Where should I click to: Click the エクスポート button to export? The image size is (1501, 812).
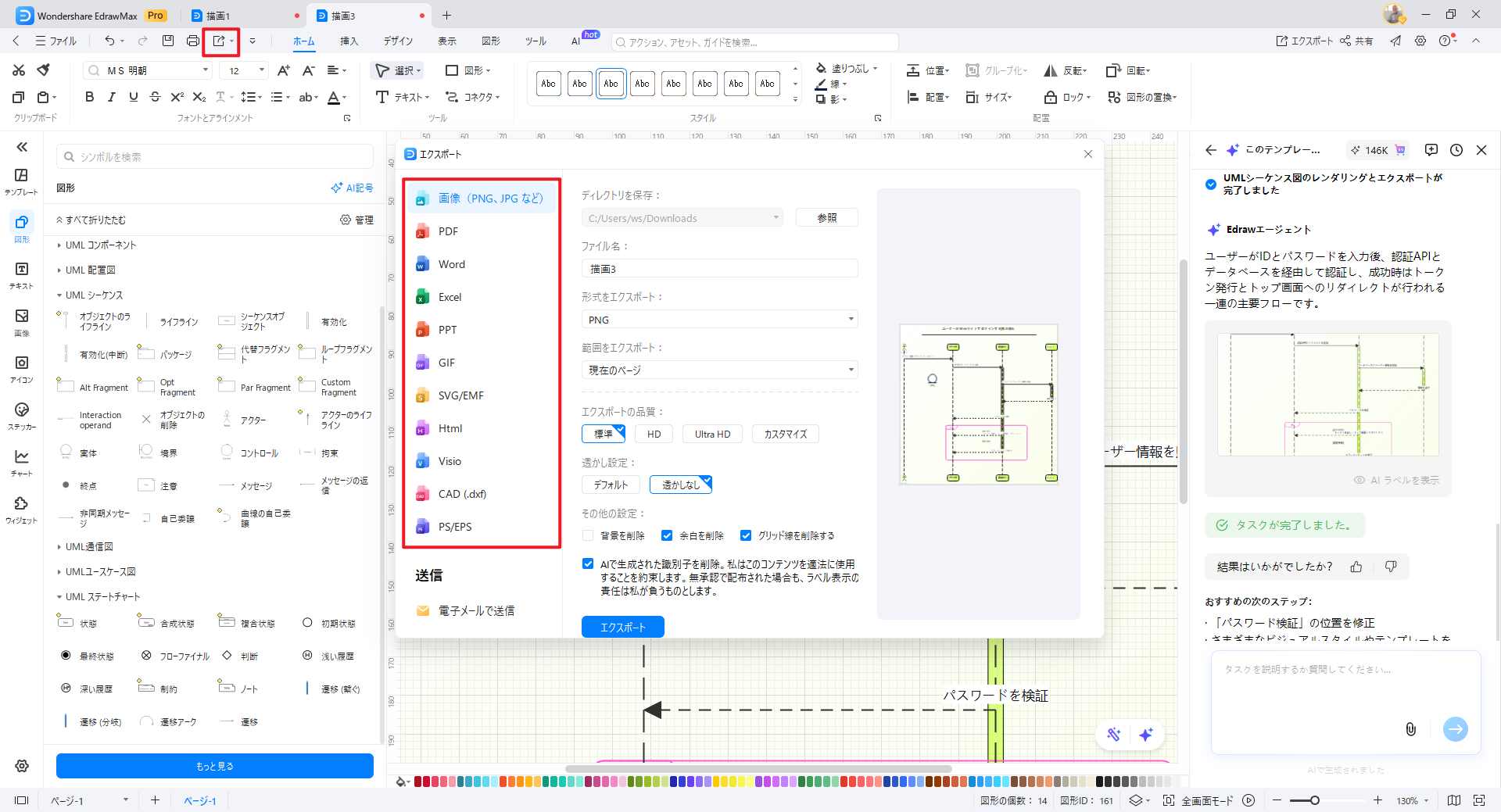[x=622, y=626]
